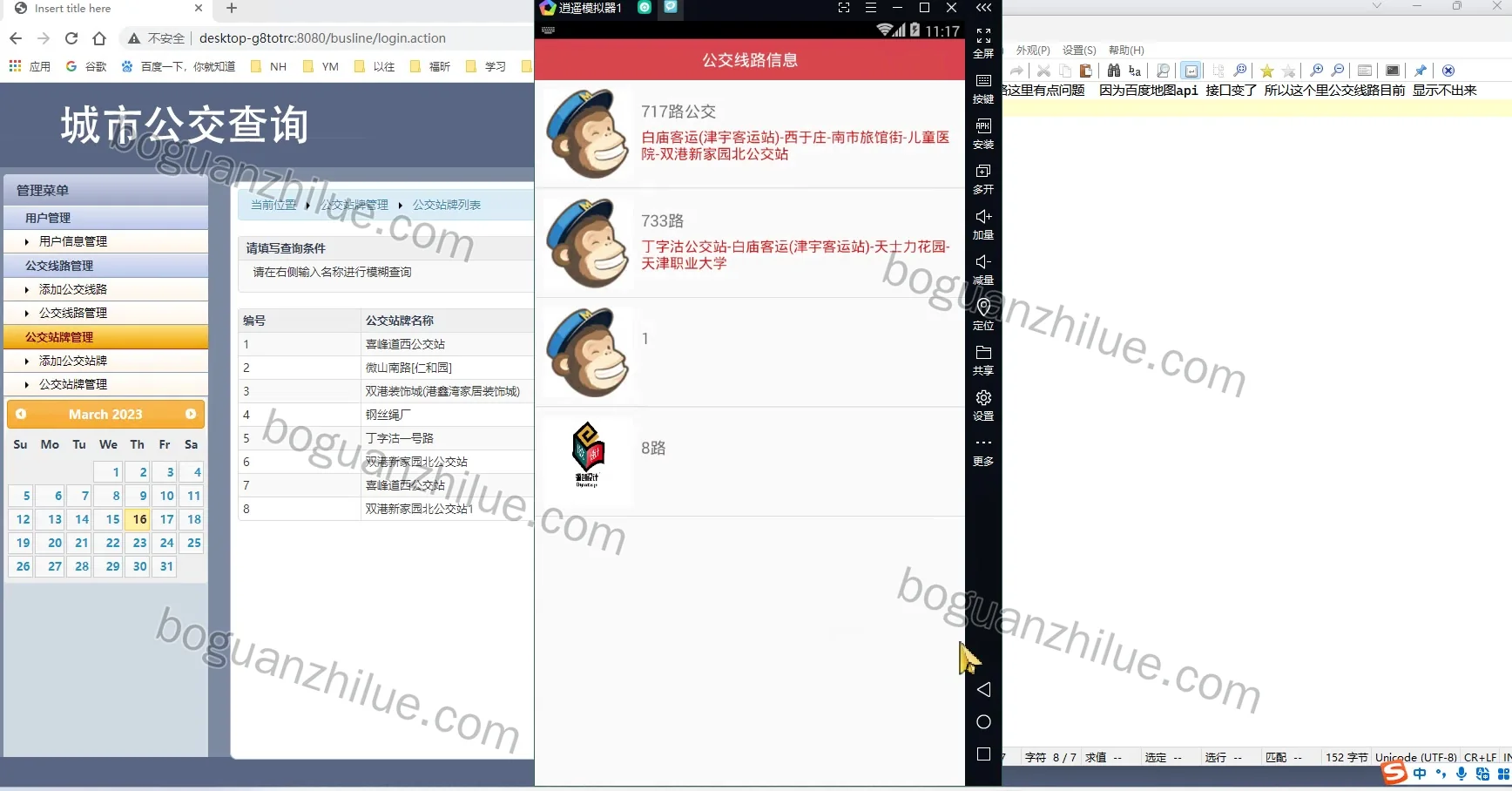Viewport: 1512px width, 791px height.
Task: Click the 谷歌 bookmark
Action: pyautogui.click(x=86, y=66)
